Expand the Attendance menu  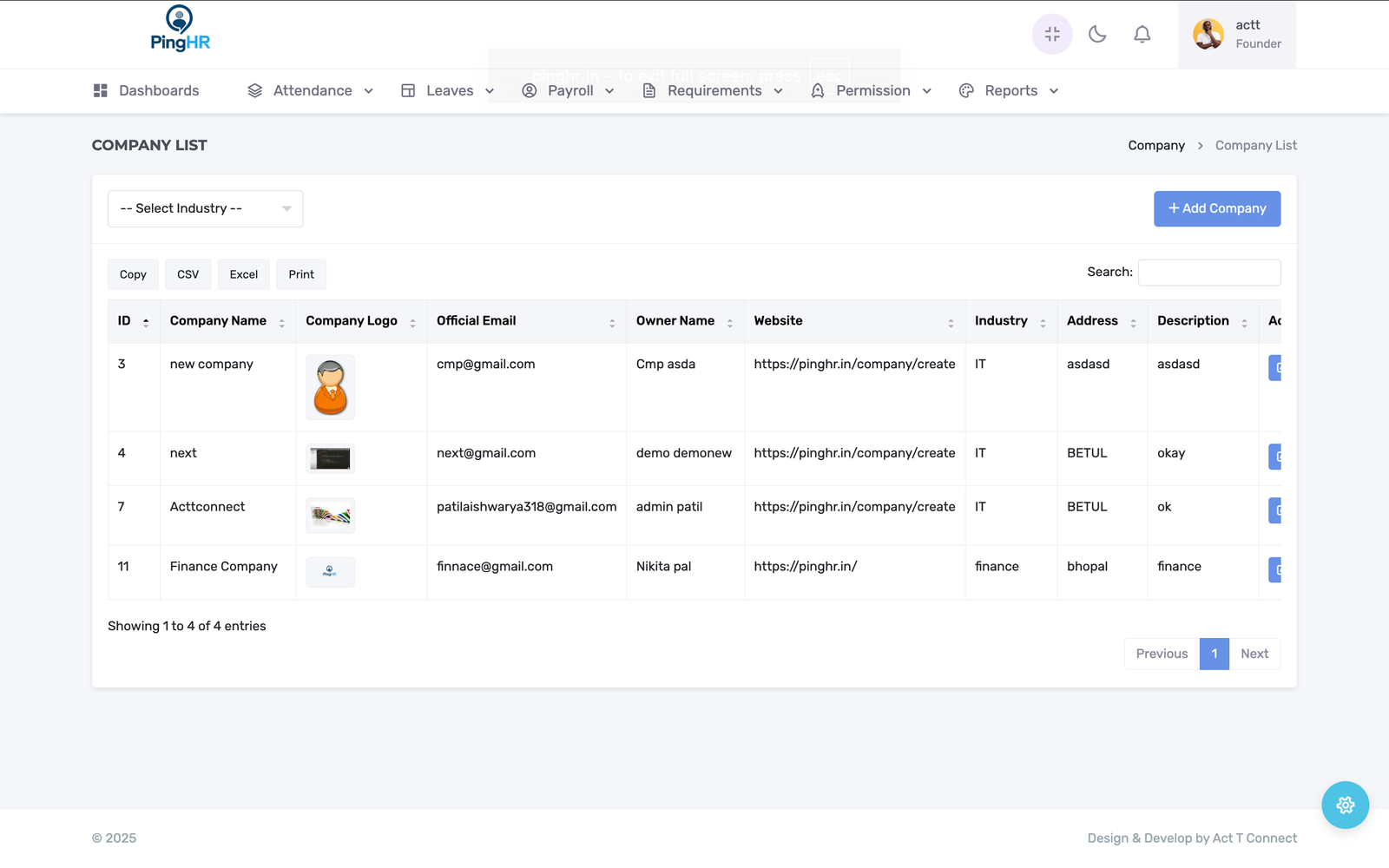(311, 91)
